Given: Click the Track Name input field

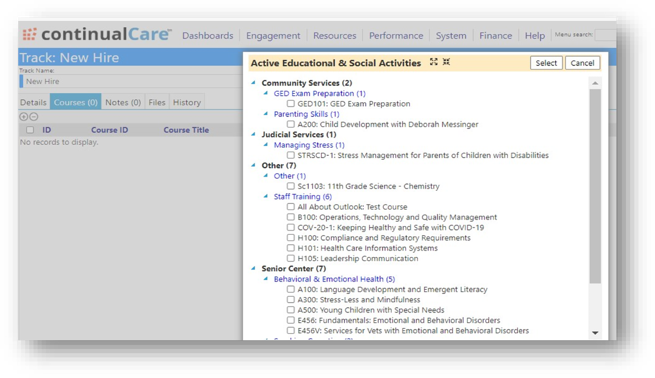Looking at the screenshot, I should tap(132, 81).
